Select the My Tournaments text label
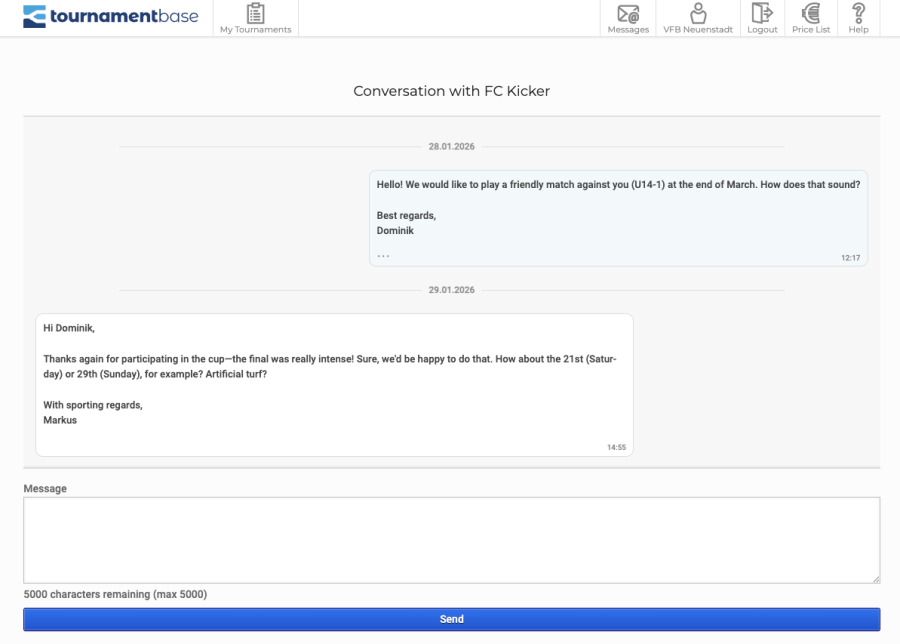Viewport: 900px width, 644px height. pos(256,30)
